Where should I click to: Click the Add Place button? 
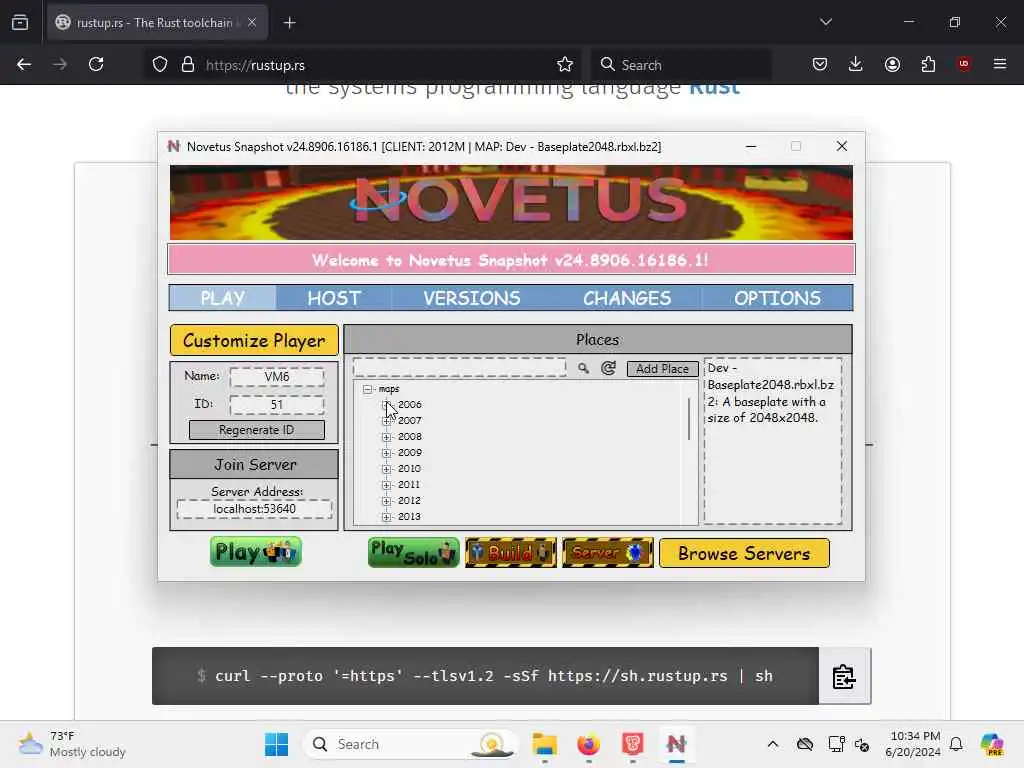tap(662, 369)
